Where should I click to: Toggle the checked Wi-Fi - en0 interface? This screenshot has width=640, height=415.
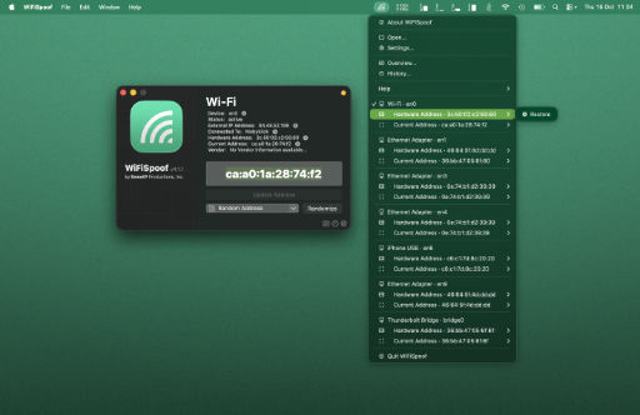442,104
